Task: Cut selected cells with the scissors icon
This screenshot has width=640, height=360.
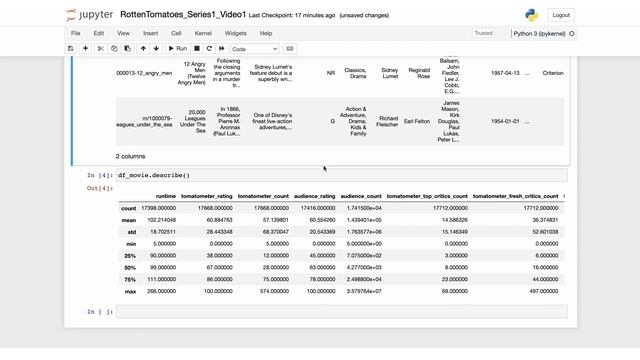Action: [x=100, y=49]
